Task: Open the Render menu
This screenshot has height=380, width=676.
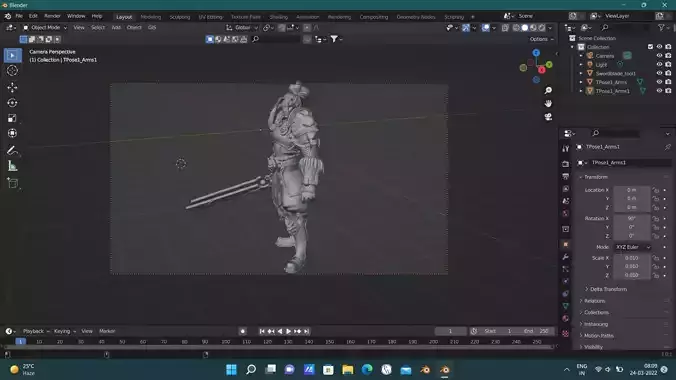Action: pos(52,16)
